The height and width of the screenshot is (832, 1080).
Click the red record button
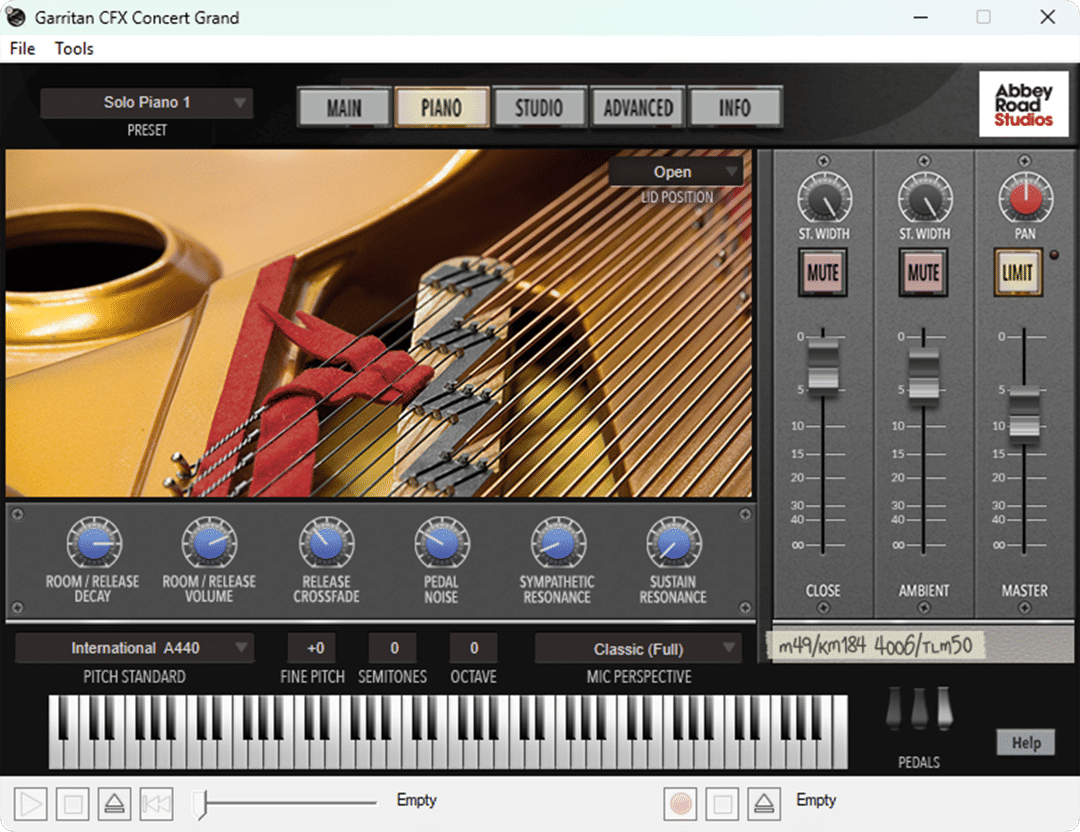(x=681, y=804)
